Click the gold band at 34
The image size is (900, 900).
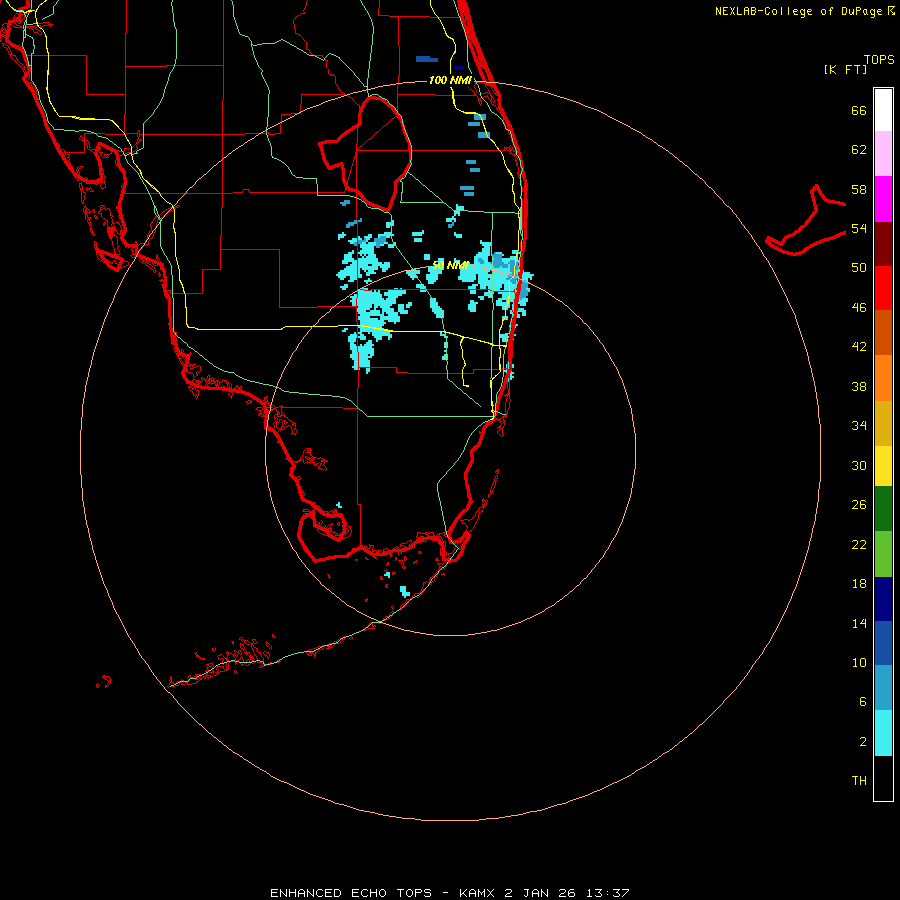click(883, 422)
